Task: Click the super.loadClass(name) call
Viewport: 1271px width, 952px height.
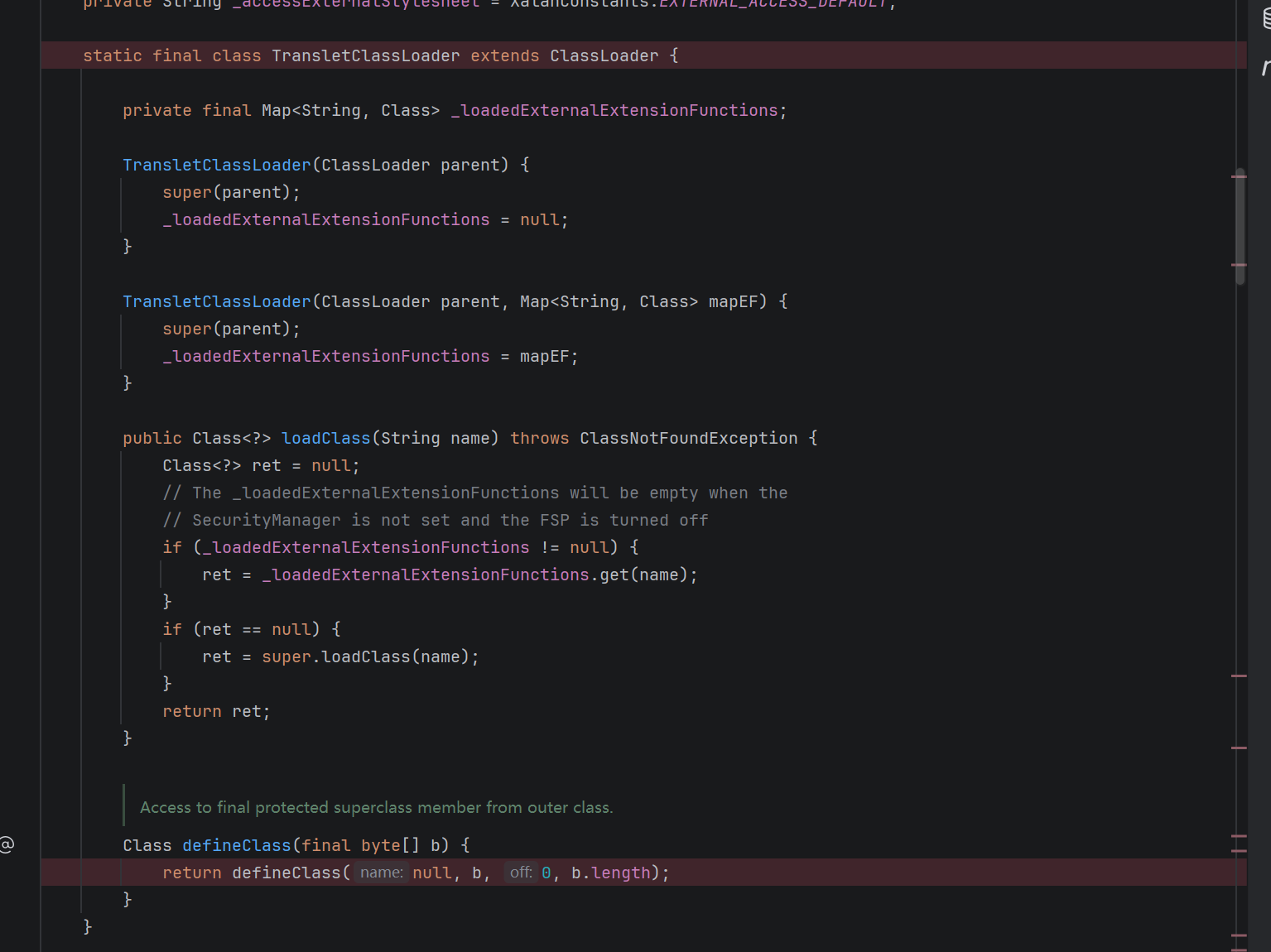Action: tap(369, 656)
